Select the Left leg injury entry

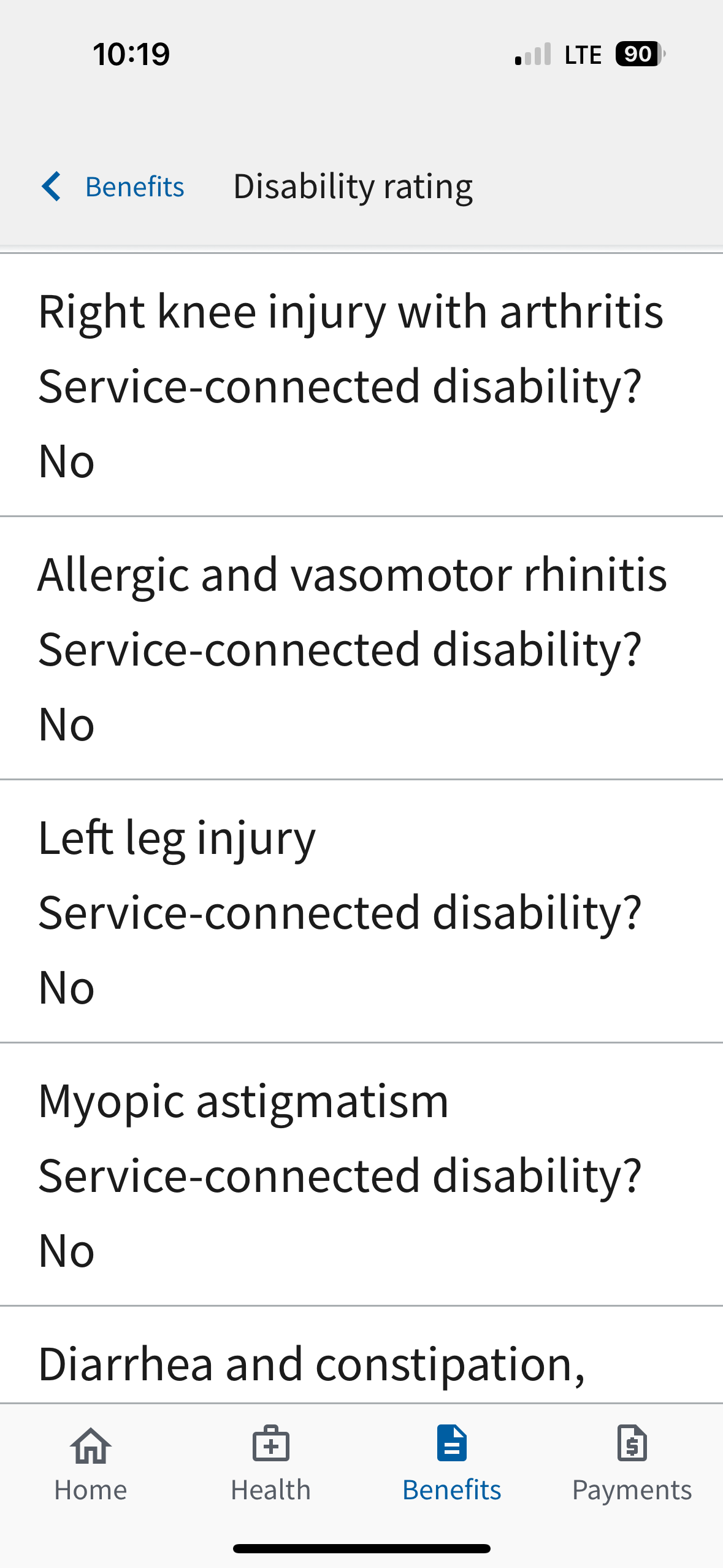point(177,838)
